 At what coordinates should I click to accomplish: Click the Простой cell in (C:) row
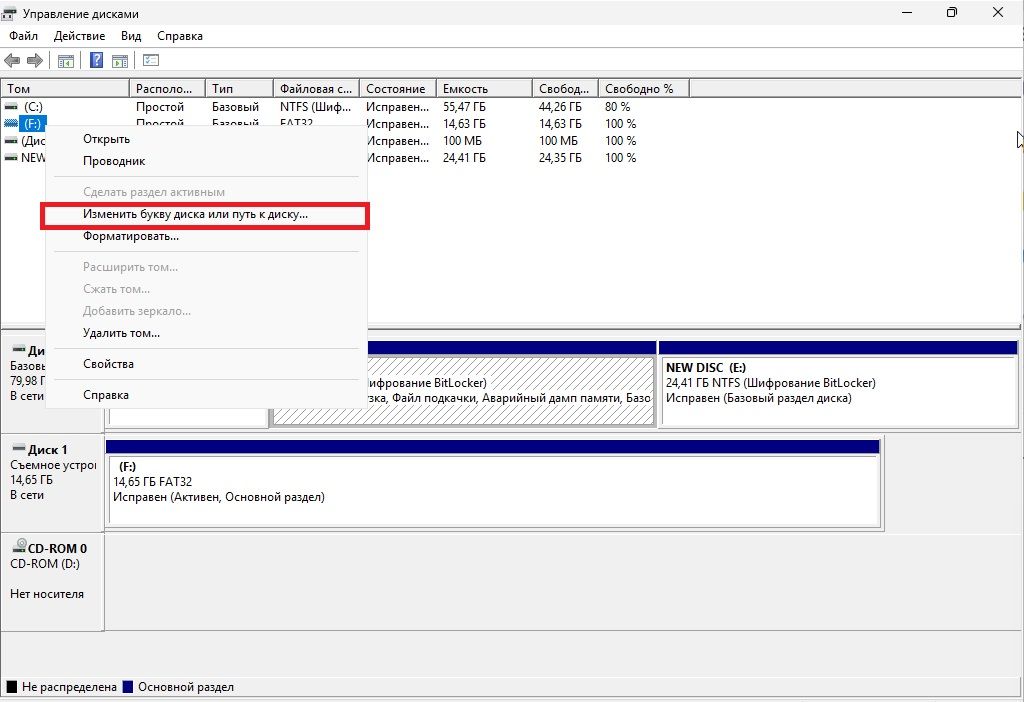pyautogui.click(x=160, y=106)
